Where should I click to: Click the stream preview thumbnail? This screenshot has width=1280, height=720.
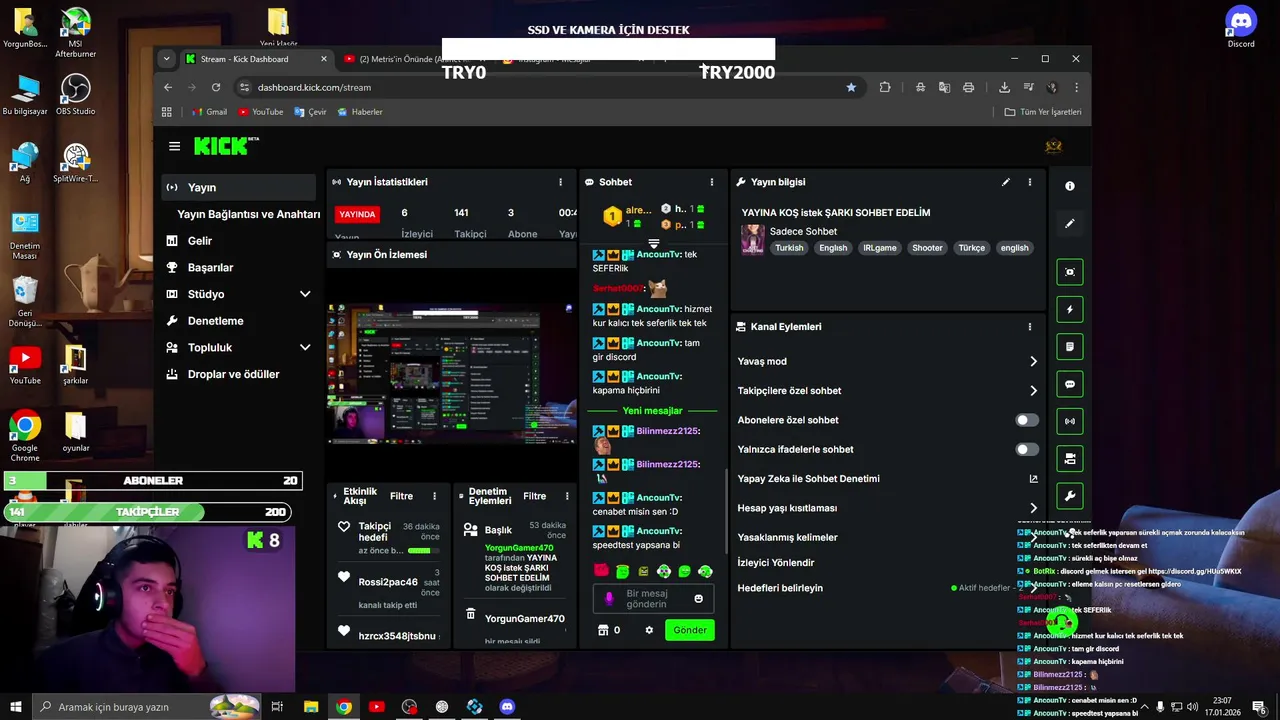tap(452, 376)
